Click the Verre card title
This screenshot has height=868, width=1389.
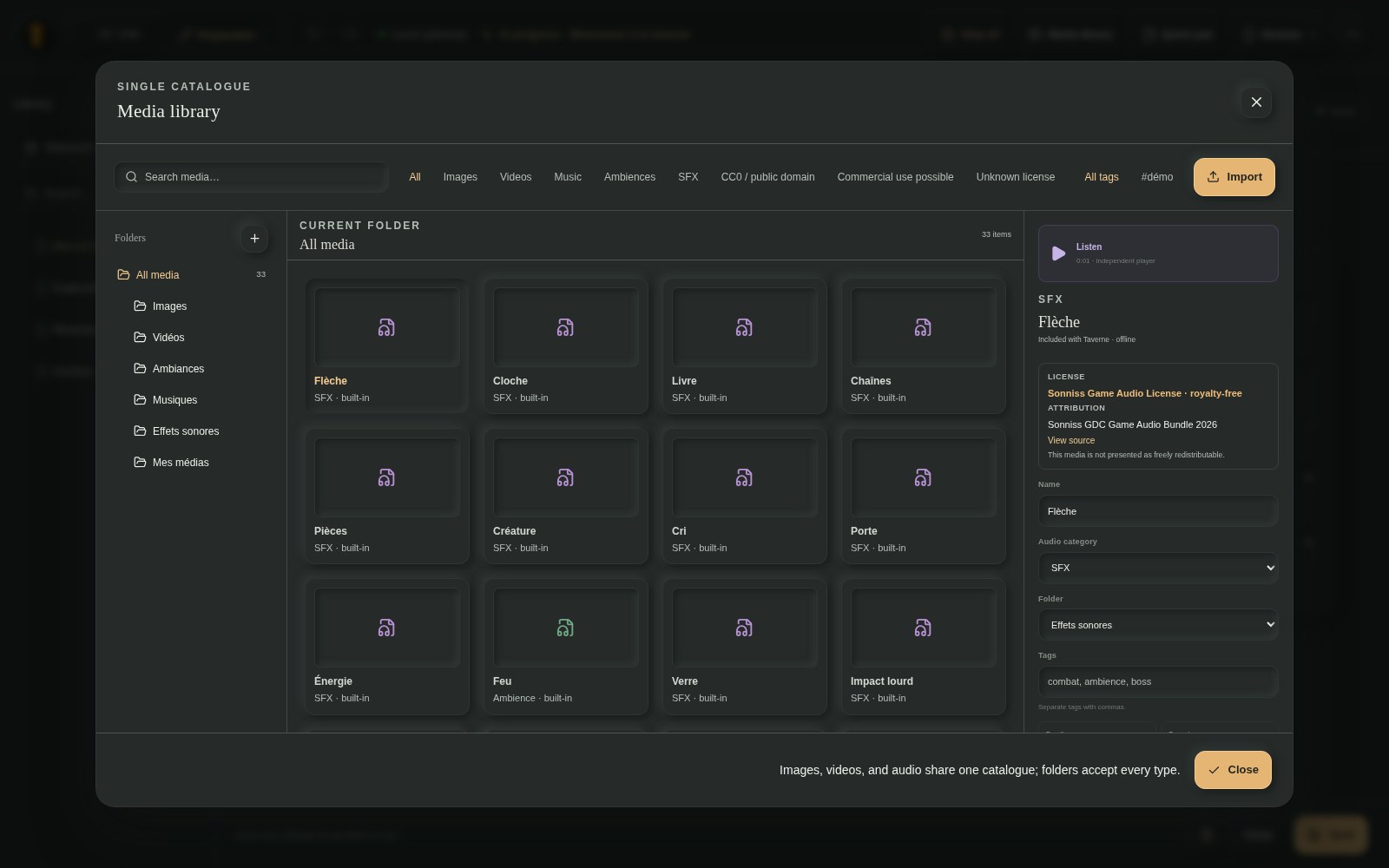685,681
